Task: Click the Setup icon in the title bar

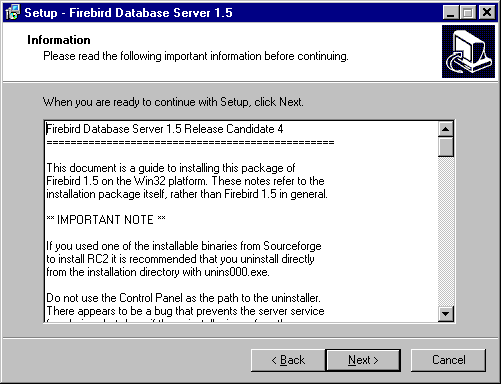Action: click(x=13, y=13)
